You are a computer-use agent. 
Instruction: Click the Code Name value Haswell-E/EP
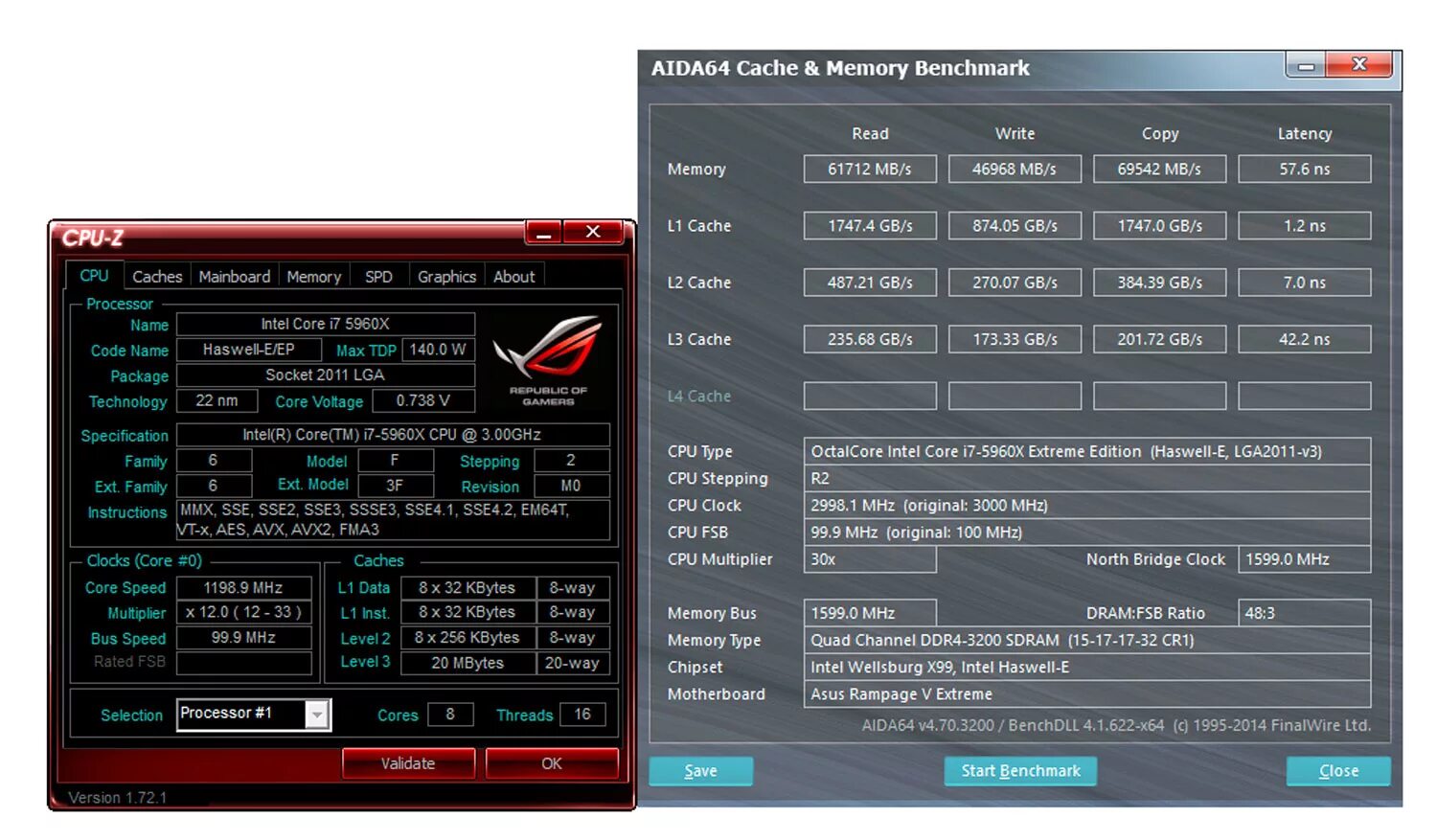point(249,350)
